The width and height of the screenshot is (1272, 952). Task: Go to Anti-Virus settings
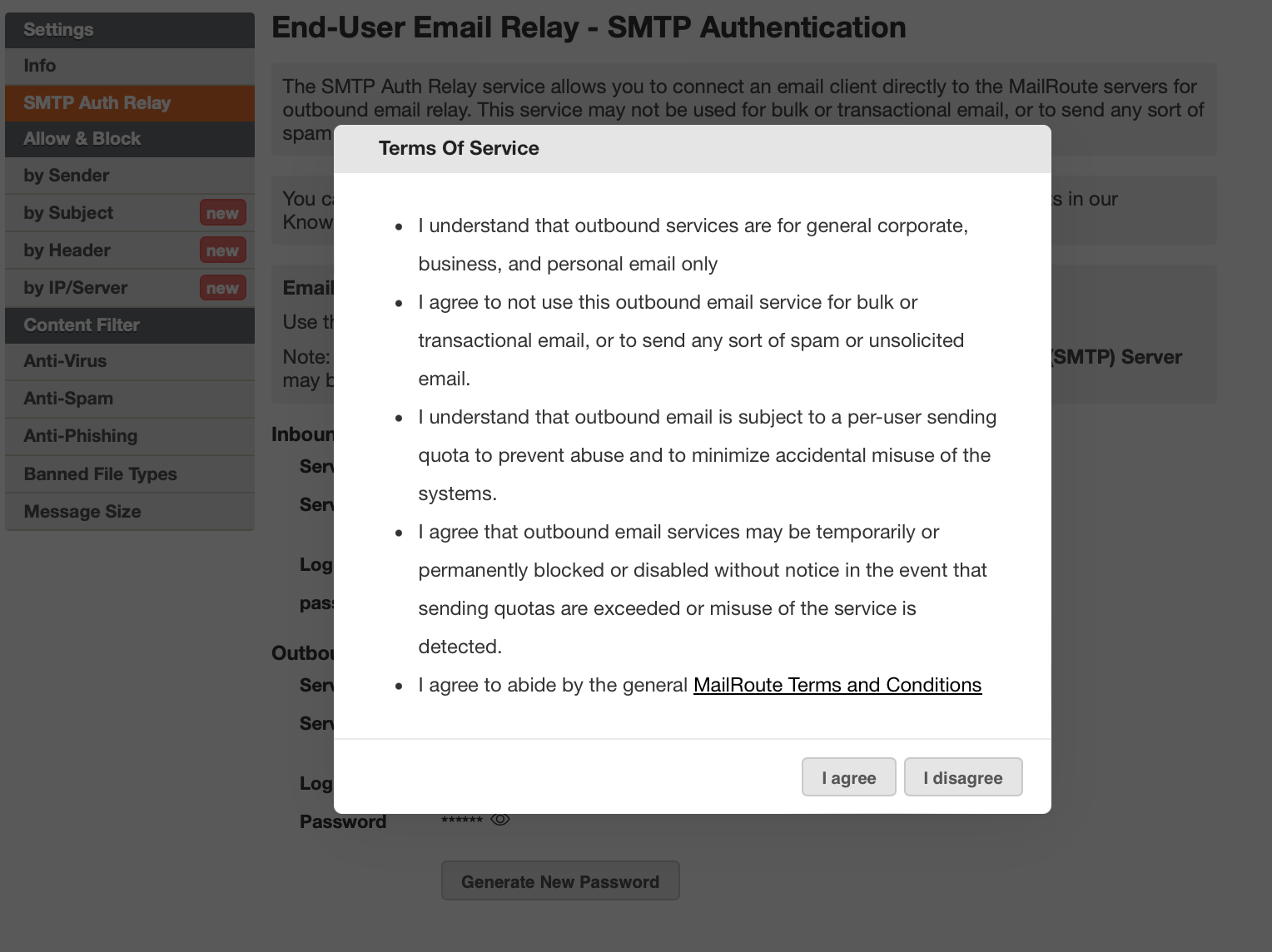(x=130, y=361)
